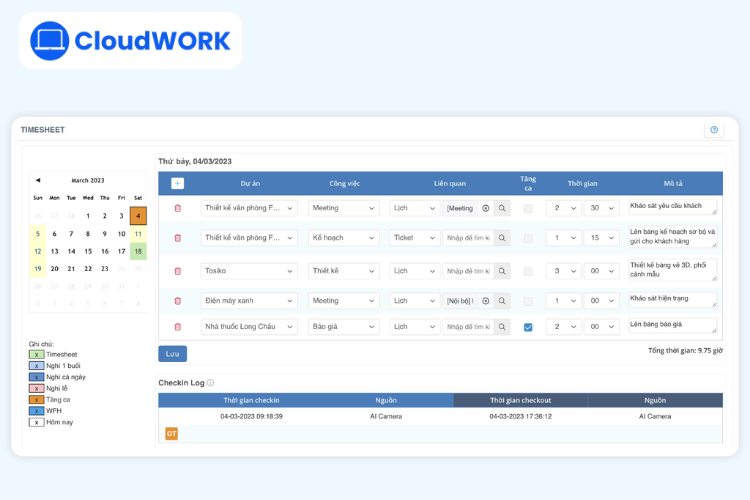Click the Hôm nay legend swatch
Screen dimensions: 750x500
click(x=36, y=422)
